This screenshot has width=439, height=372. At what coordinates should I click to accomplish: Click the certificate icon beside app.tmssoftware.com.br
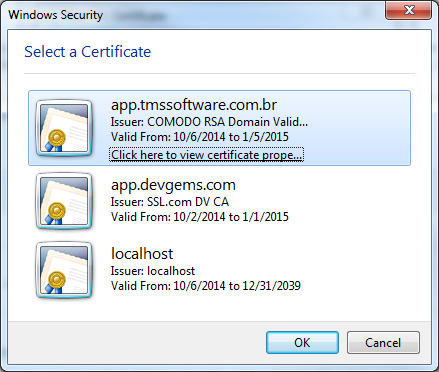coord(64,128)
